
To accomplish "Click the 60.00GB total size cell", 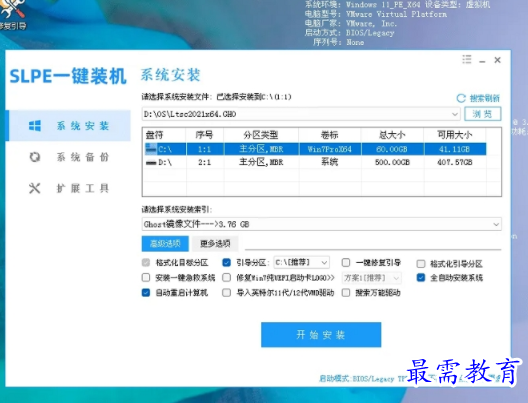I will [392, 149].
